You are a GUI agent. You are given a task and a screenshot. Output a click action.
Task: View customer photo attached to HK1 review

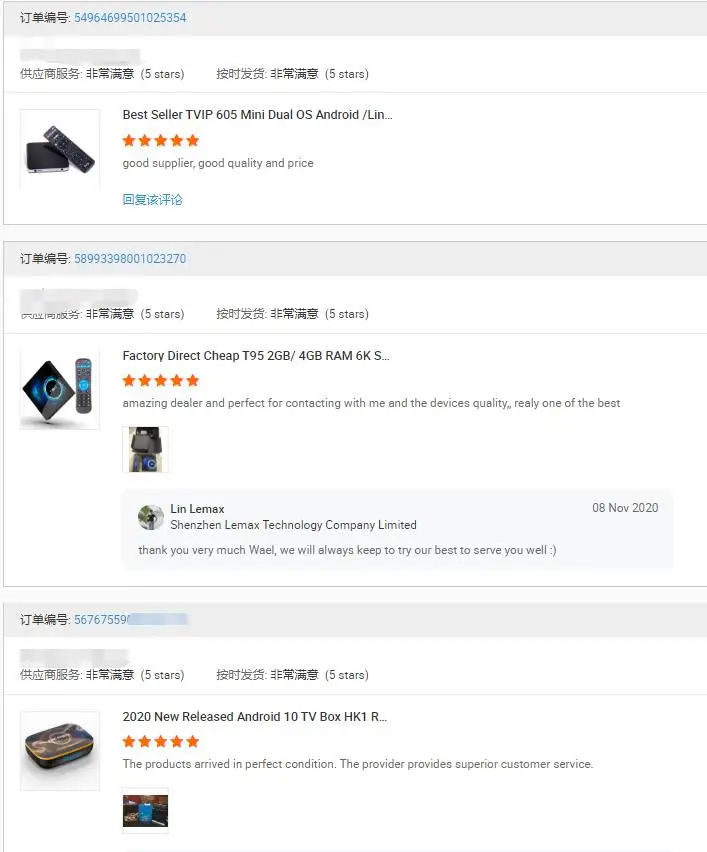coord(145,810)
